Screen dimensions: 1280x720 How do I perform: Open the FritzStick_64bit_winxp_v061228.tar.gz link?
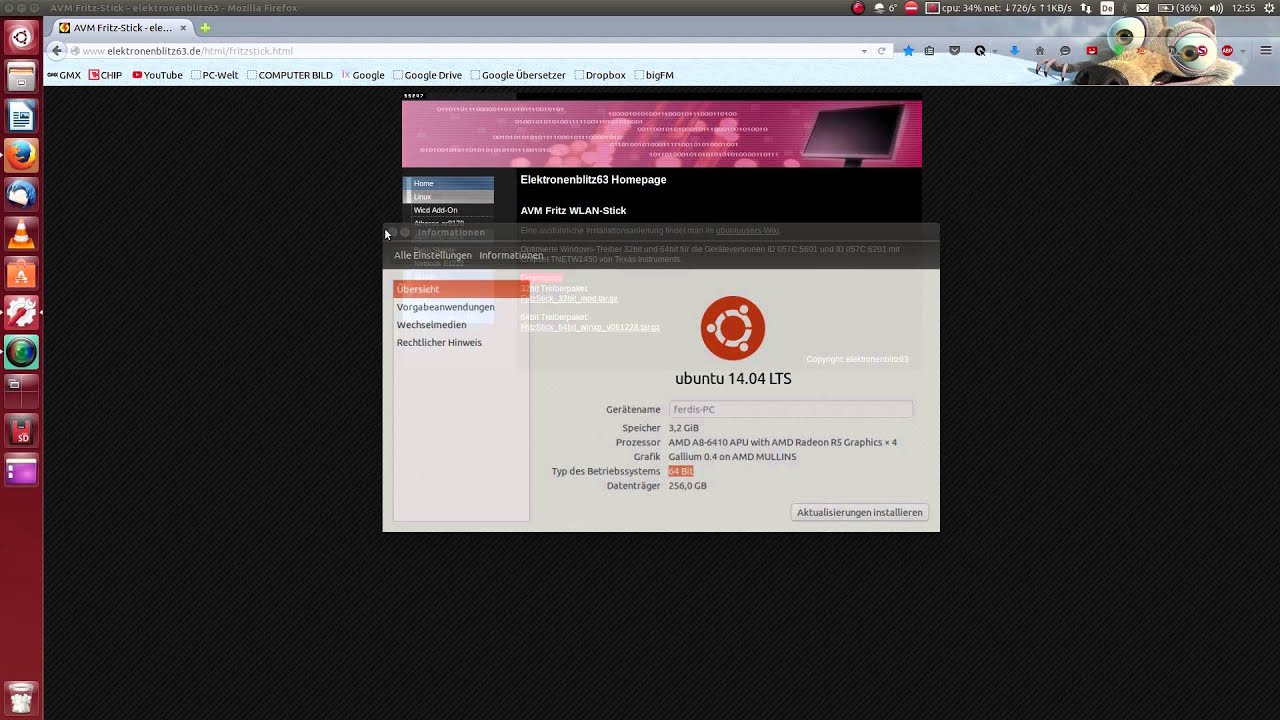click(x=590, y=327)
